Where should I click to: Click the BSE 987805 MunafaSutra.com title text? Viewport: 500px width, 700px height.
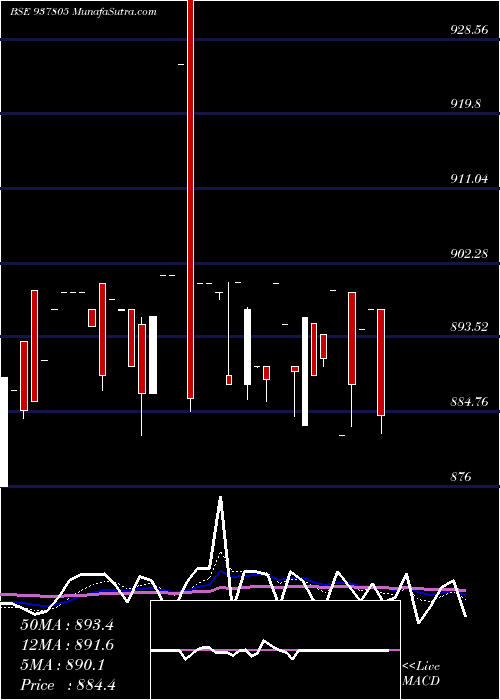click(83, 12)
